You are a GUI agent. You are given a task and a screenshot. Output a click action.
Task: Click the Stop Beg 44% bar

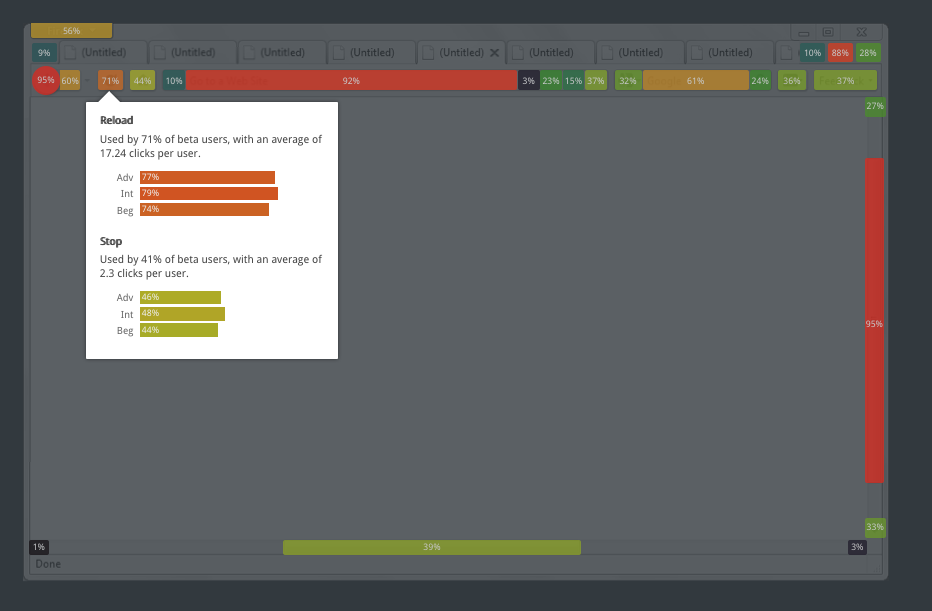pyautogui.click(x=179, y=330)
